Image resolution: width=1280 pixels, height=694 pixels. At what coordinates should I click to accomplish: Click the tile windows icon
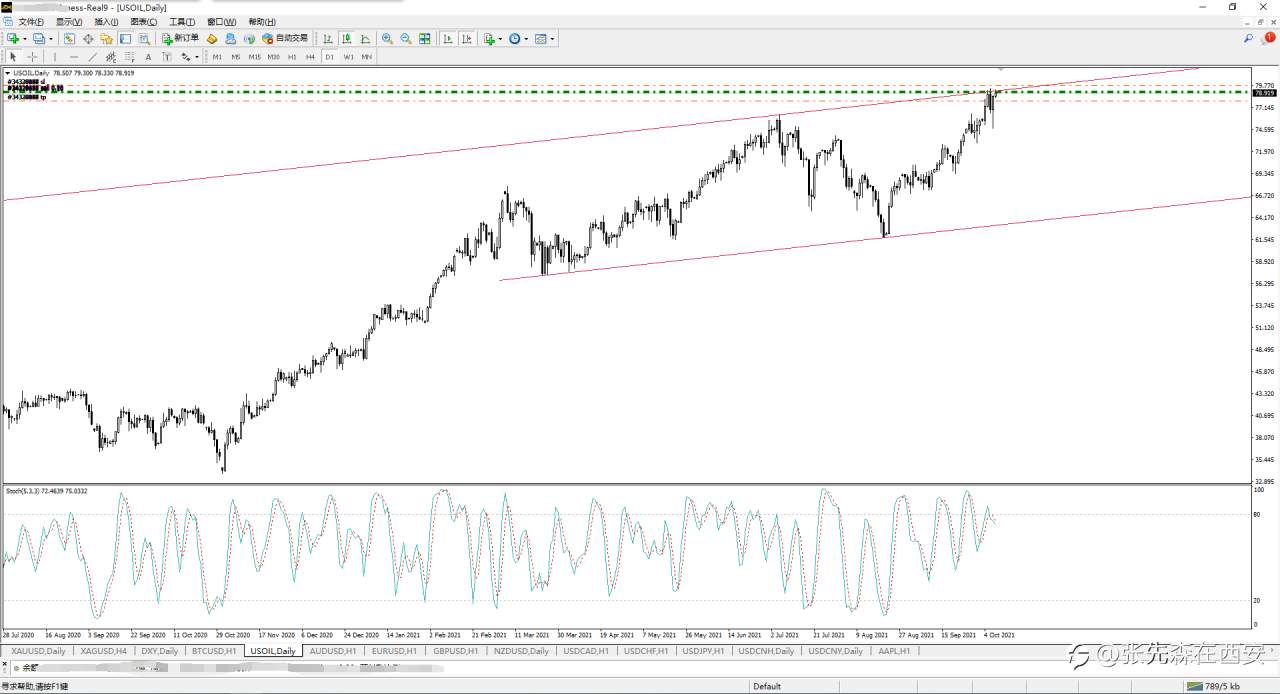[x=425, y=39]
